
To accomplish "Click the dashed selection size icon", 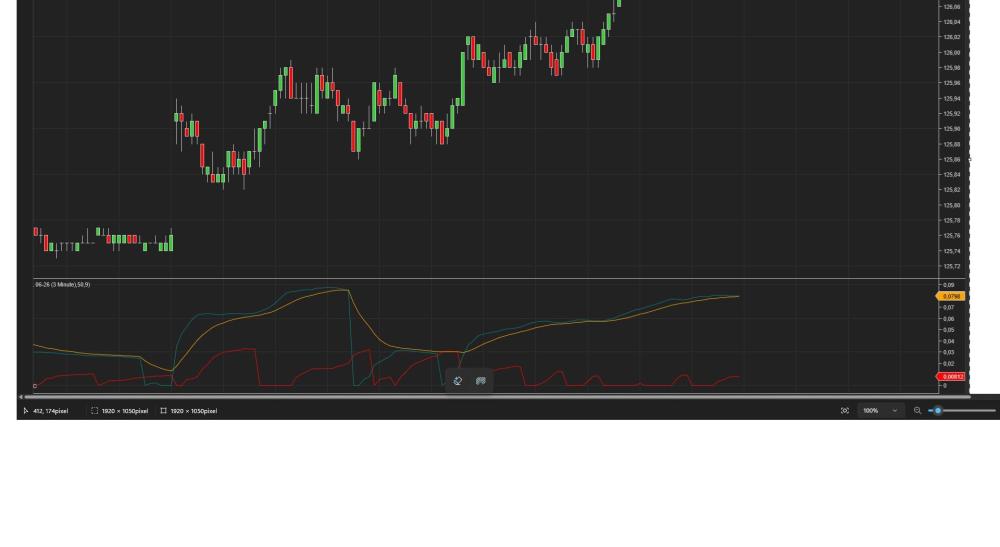I will (x=94, y=411).
